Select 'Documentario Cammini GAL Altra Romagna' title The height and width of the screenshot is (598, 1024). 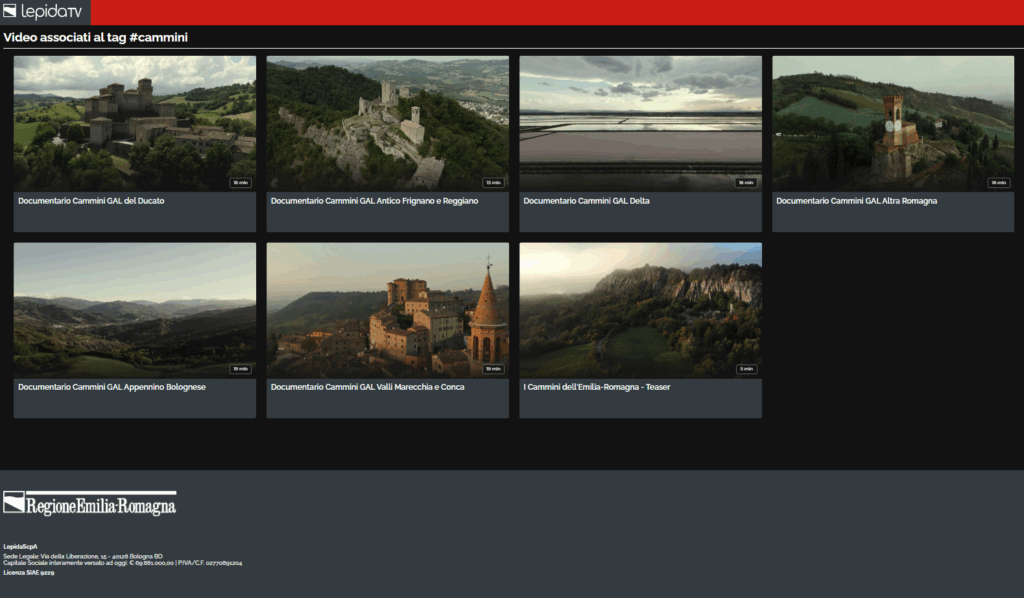coord(856,201)
